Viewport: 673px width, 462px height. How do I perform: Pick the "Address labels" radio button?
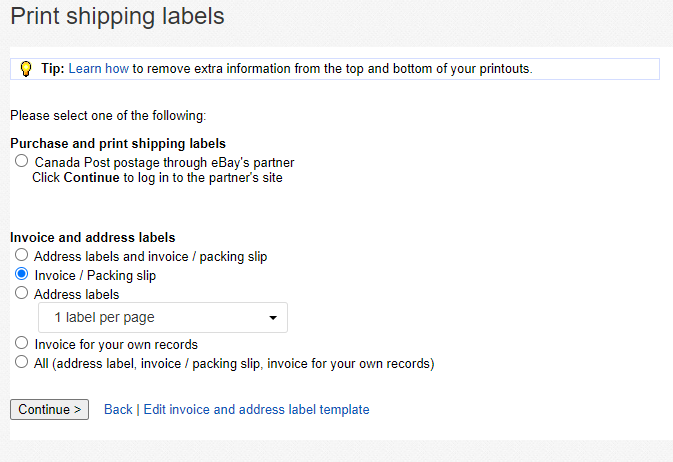[x=22, y=294]
